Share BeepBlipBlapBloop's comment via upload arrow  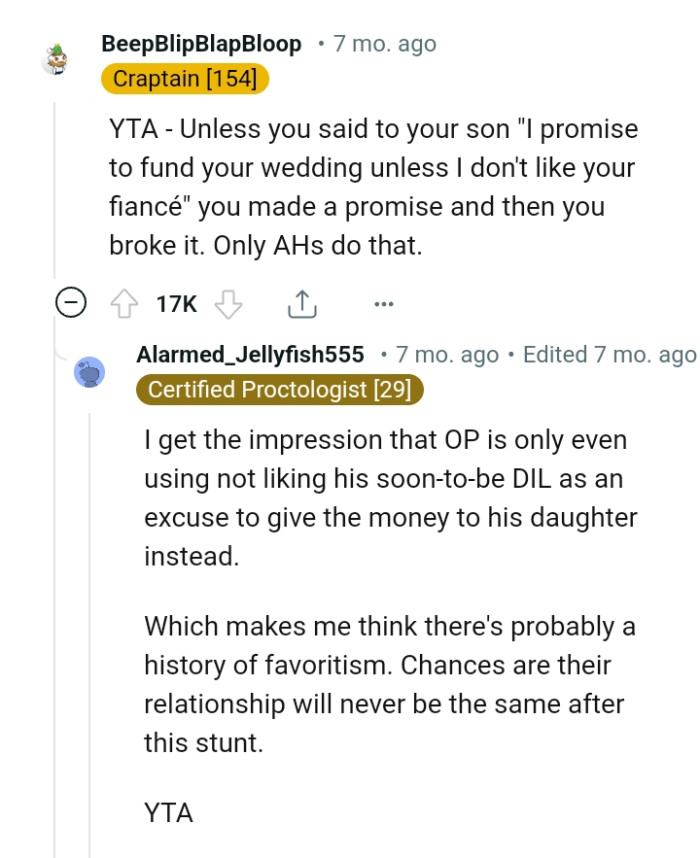(300, 302)
